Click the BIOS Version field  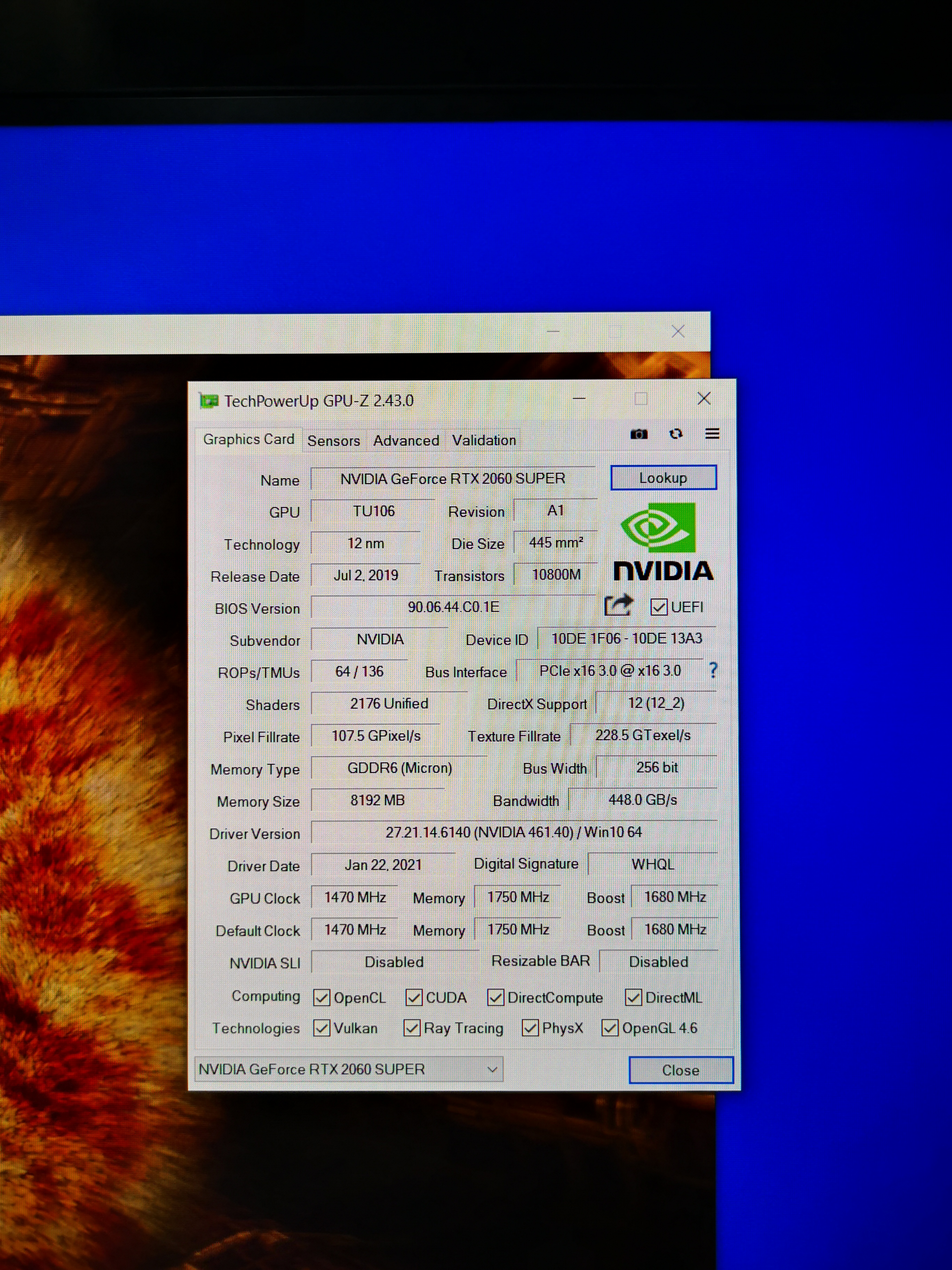453,607
